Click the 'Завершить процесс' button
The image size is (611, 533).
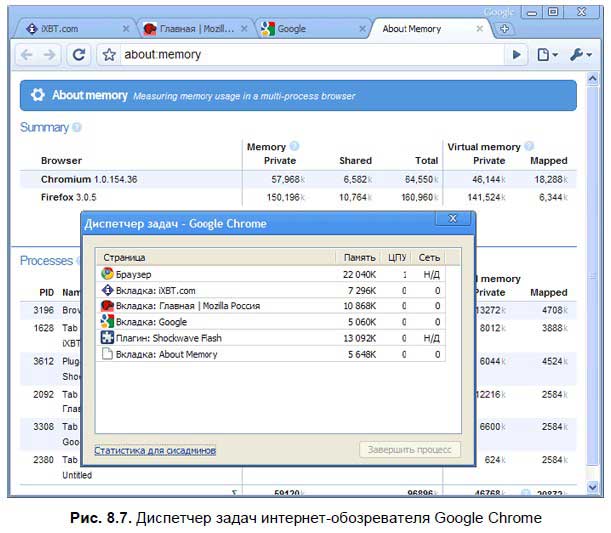tap(410, 450)
